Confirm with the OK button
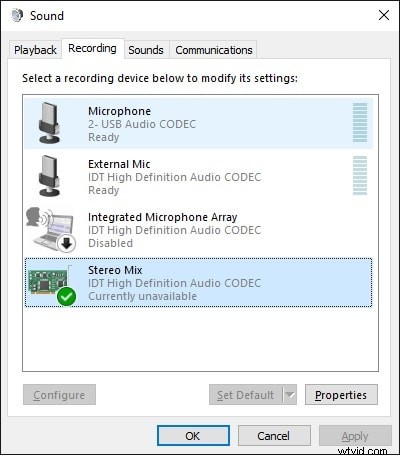Image resolution: width=407 pixels, height=461 pixels. [x=193, y=436]
